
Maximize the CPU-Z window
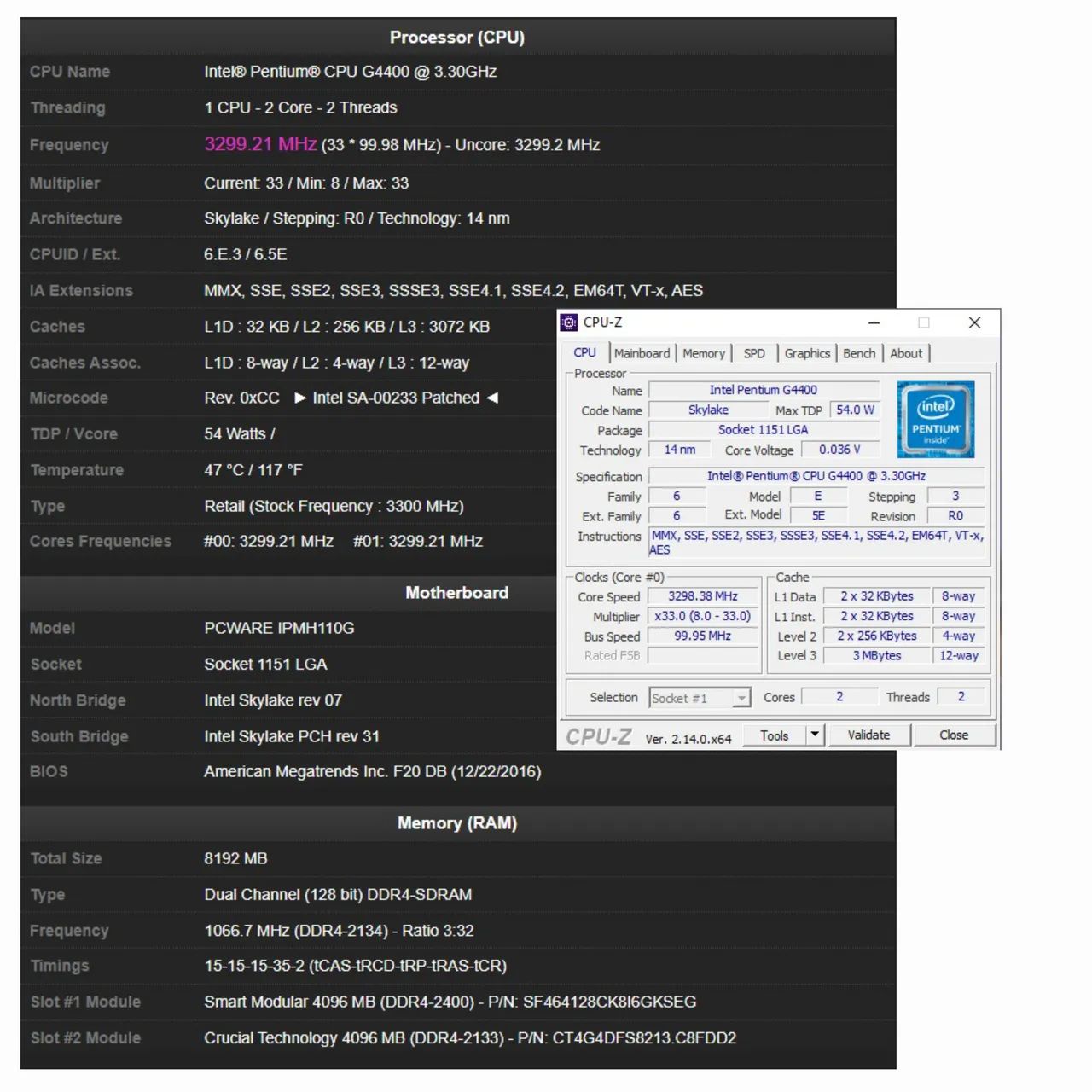click(x=923, y=322)
